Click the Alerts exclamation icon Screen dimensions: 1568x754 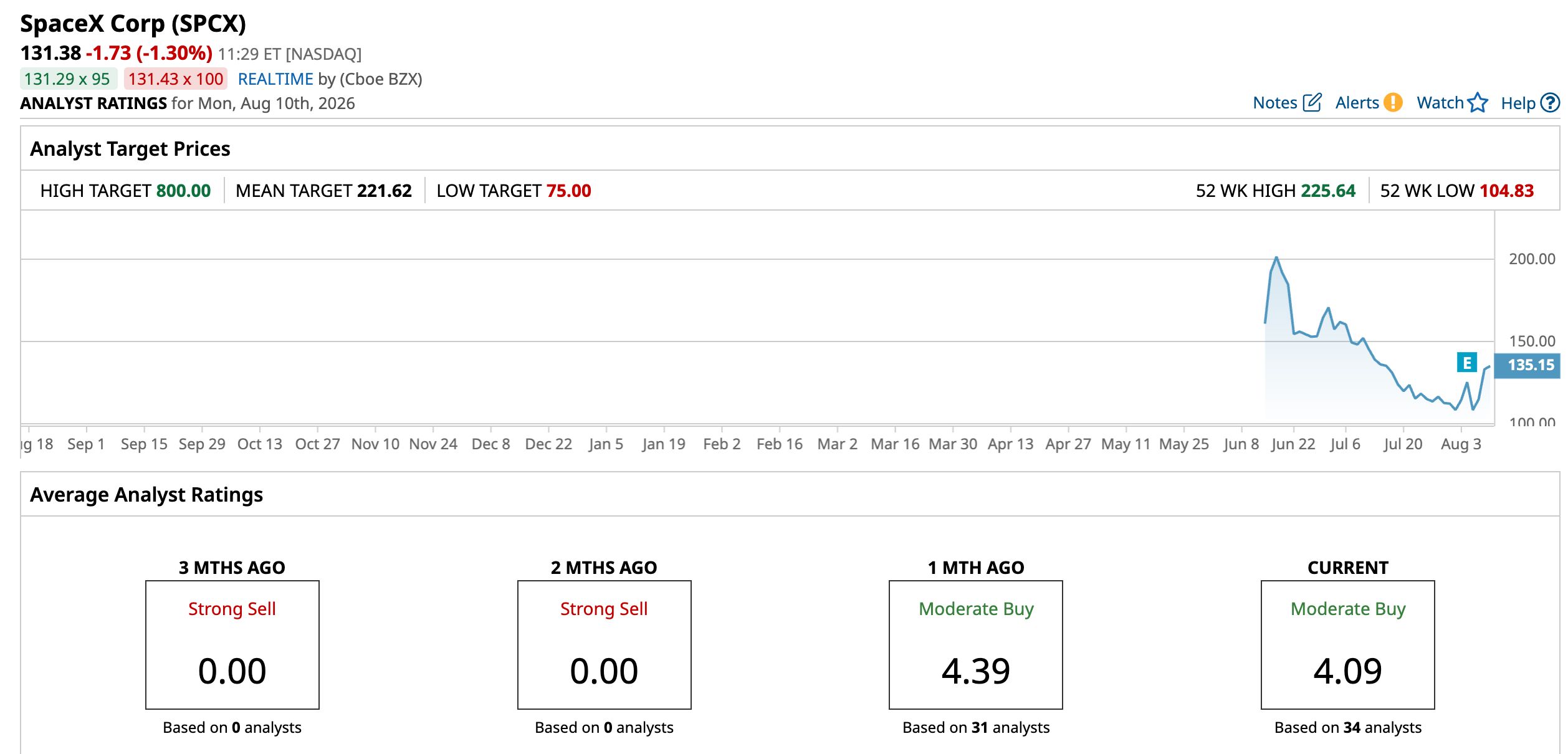point(1393,103)
